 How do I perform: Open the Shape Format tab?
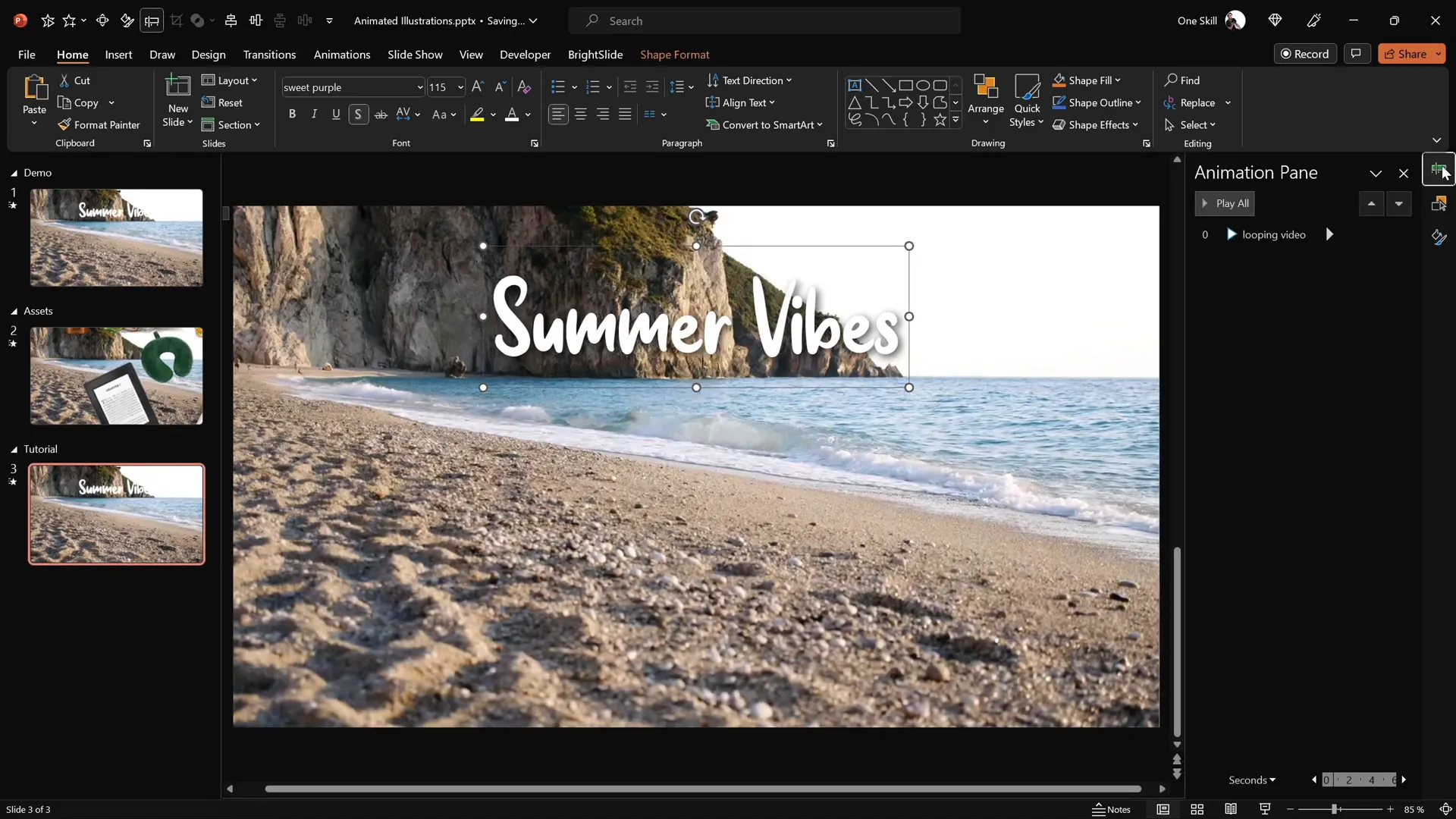676,55
